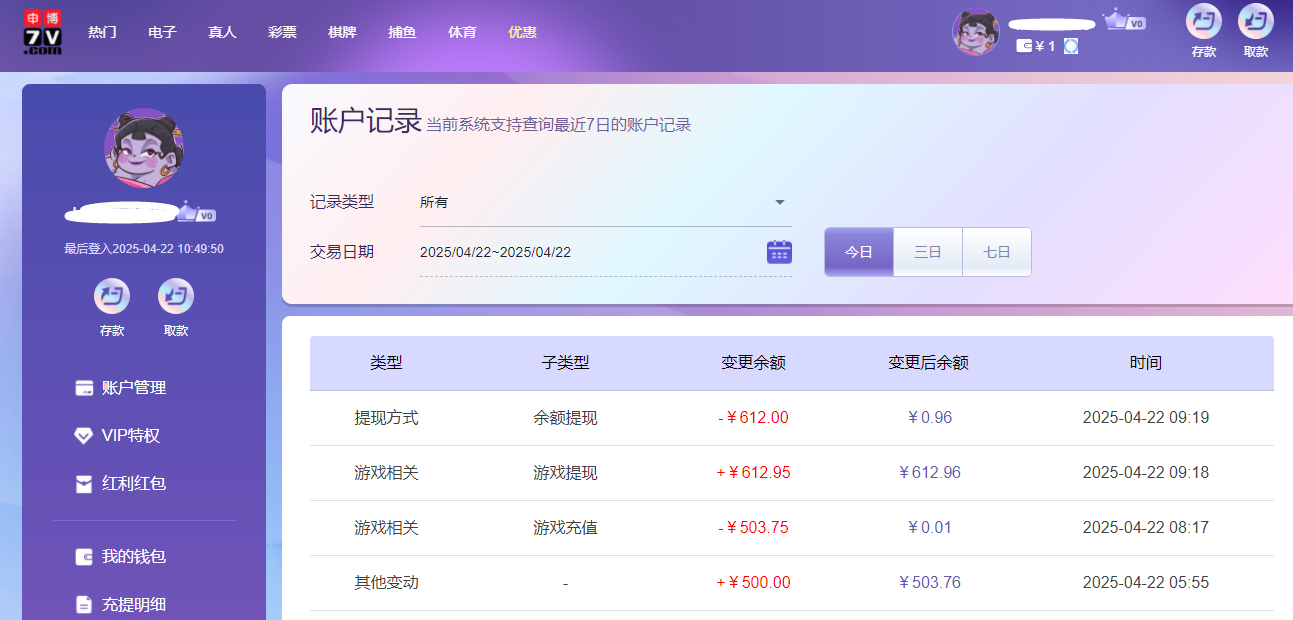The image size is (1293, 620).
Task: Click the balance refresh icon in header
Action: point(1071,46)
